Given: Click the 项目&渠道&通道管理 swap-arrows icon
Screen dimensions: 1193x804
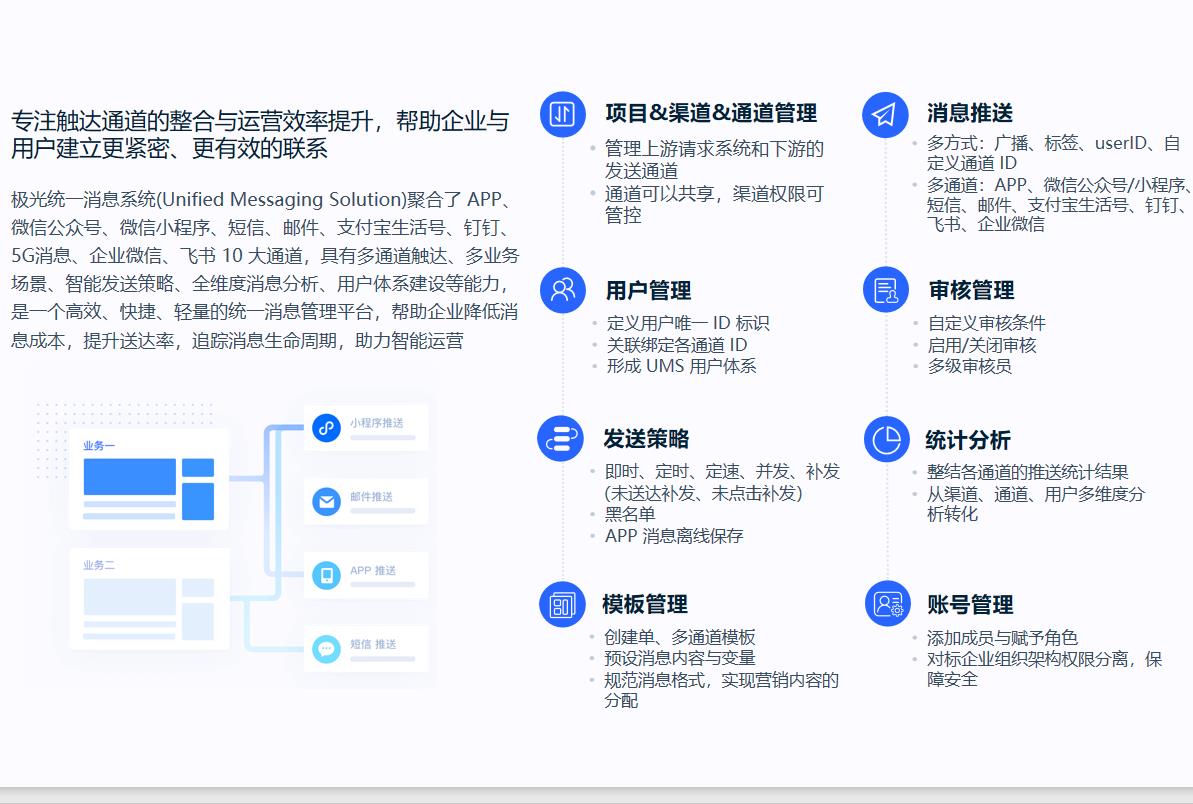Looking at the screenshot, I should 562,114.
